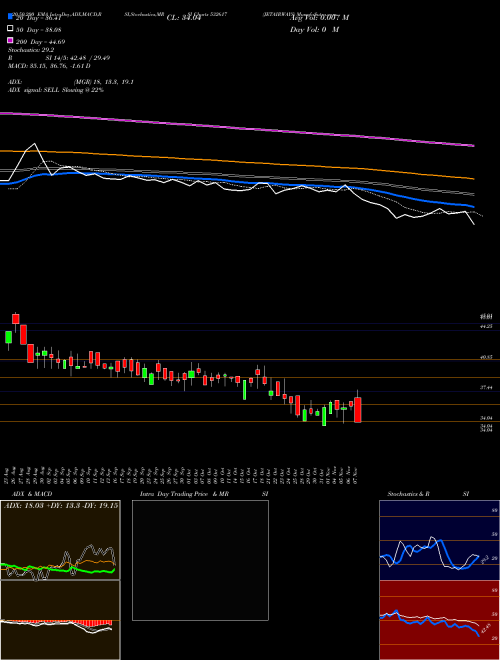Click the magenta 200 Day legend swatch

click(11, 40)
